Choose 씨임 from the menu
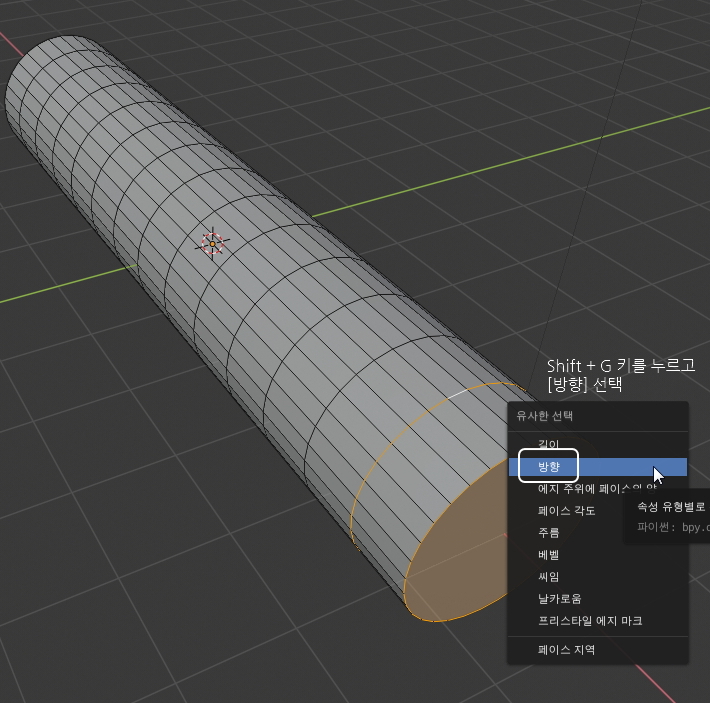The width and height of the screenshot is (710, 703). pyautogui.click(x=598, y=577)
